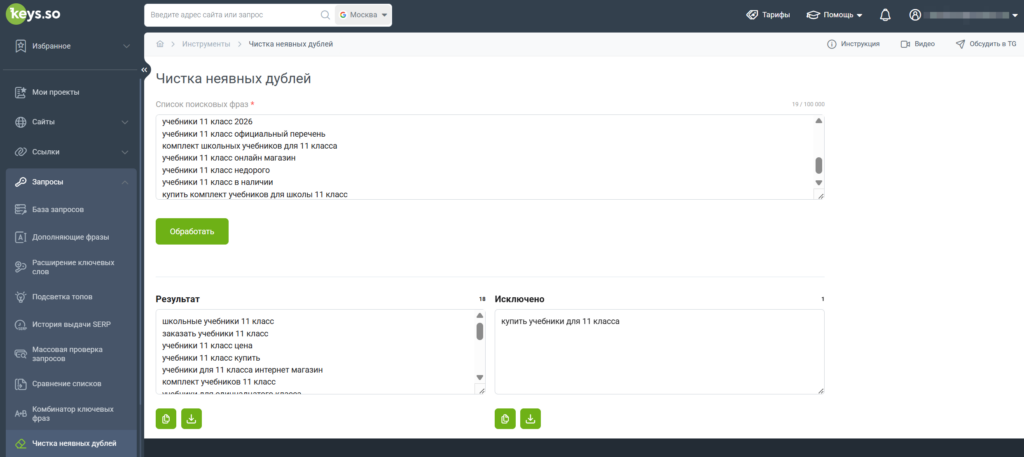Open the Видео tutorial link
This screenshot has height=457, width=1024.
(918, 44)
